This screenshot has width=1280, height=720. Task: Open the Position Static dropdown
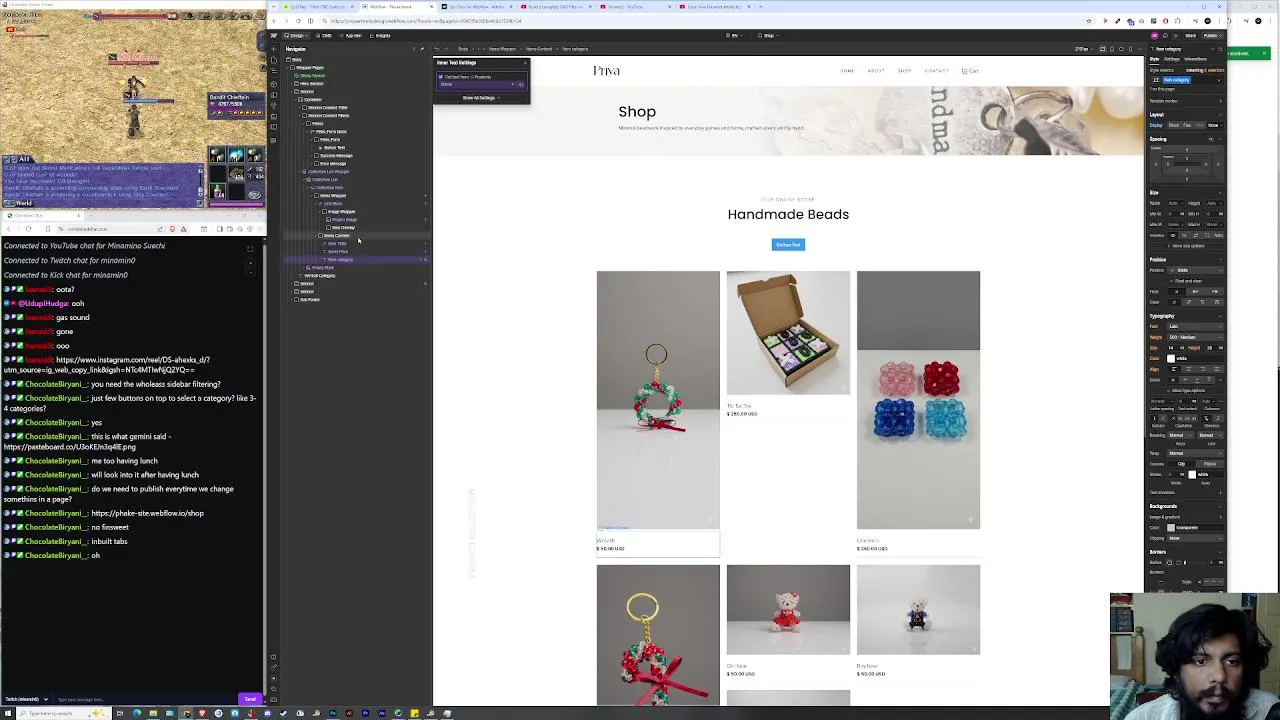click(x=1195, y=270)
